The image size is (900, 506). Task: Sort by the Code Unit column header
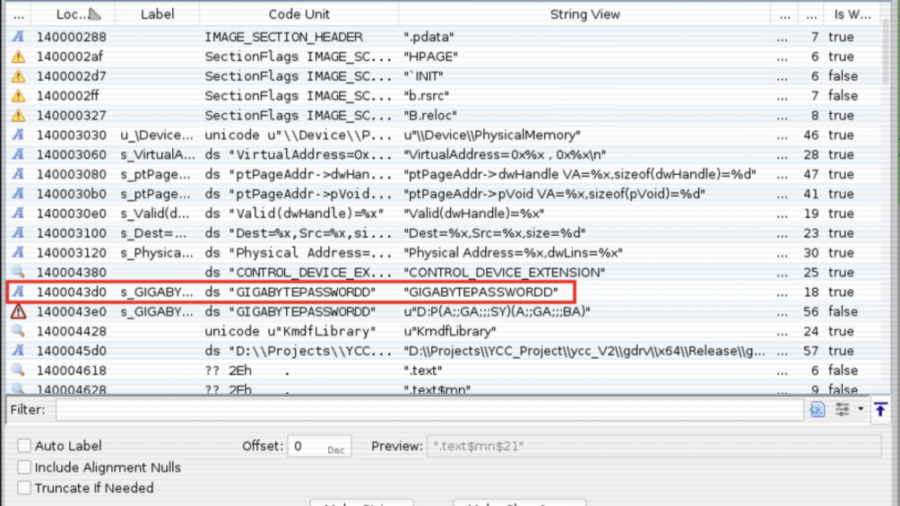coord(299,14)
